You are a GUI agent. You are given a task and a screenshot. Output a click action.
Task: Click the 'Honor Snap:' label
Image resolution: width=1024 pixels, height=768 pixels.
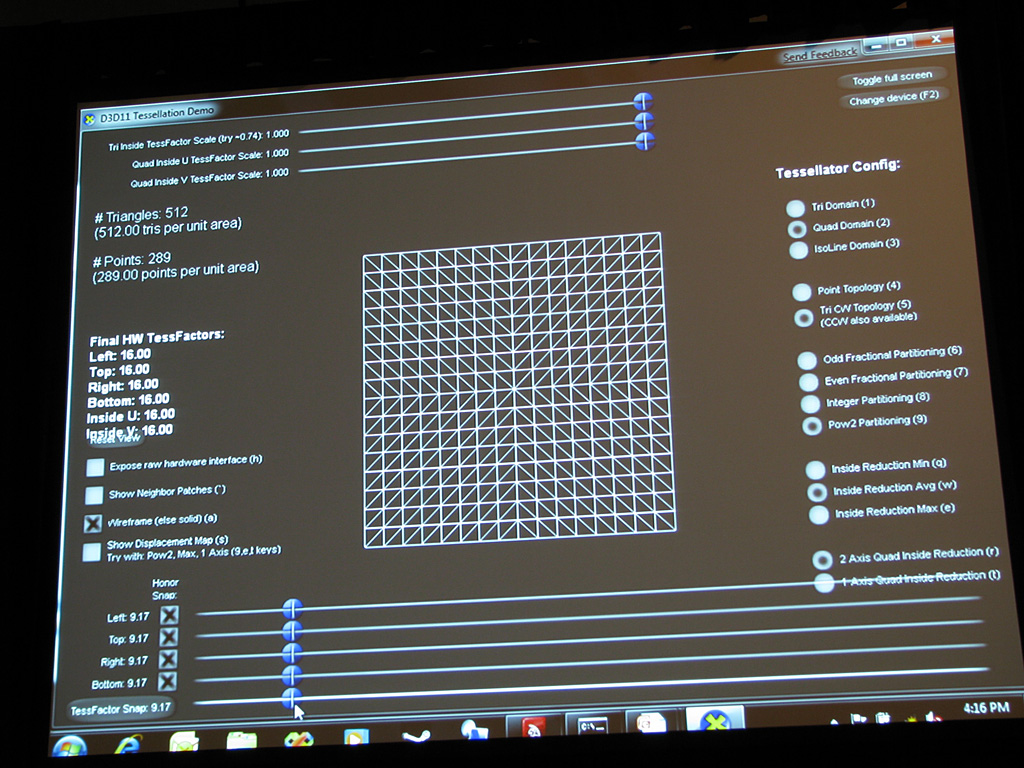165,588
